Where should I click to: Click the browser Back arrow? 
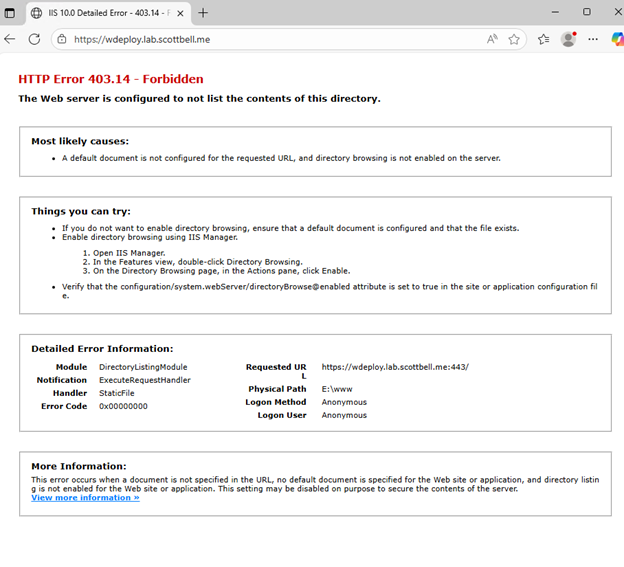(x=10, y=39)
